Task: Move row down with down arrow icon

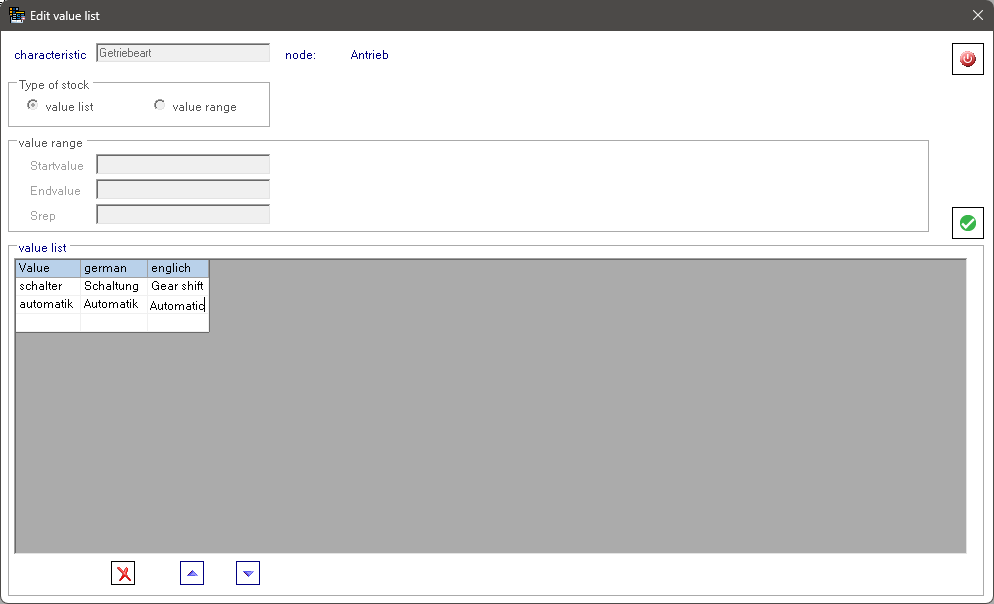Action: point(248,573)
